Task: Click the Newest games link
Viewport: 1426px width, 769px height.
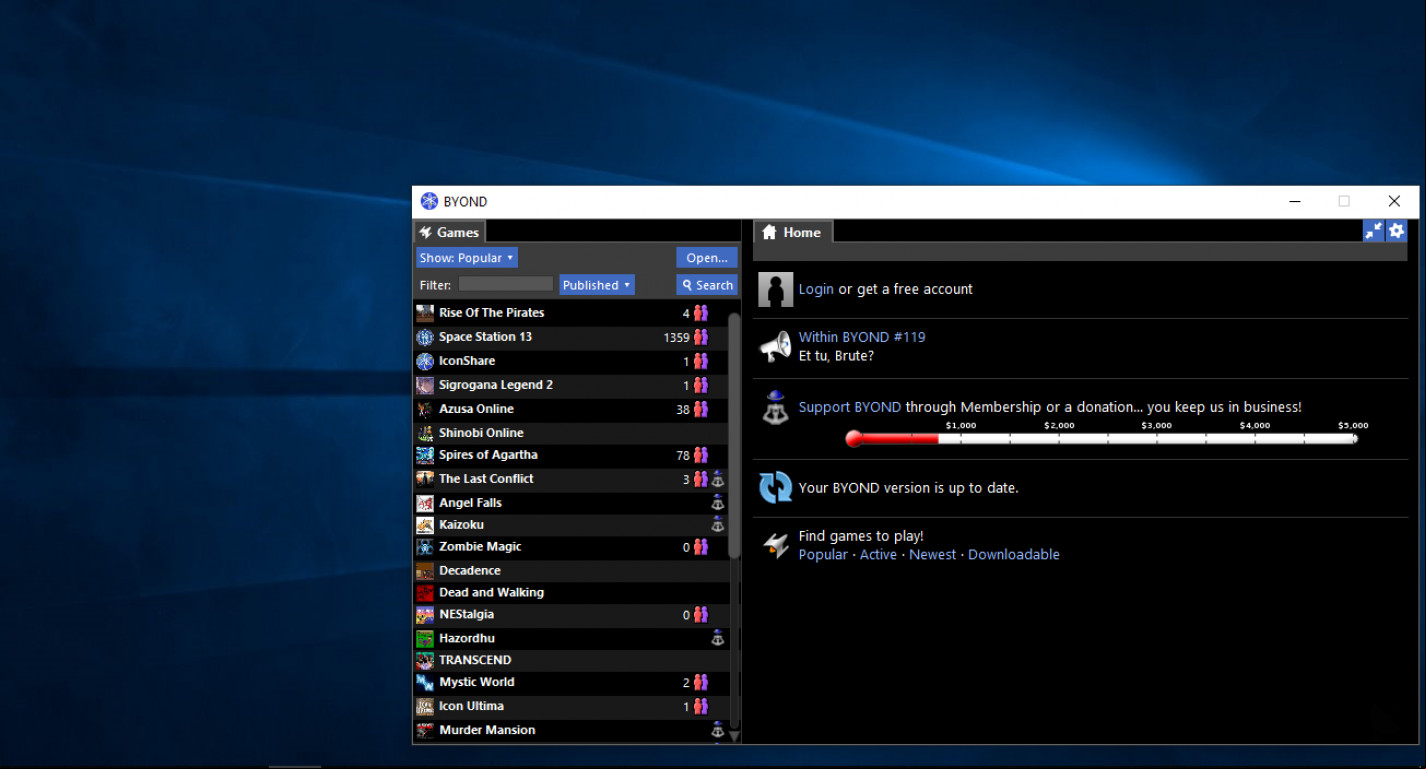Action: 933,554
